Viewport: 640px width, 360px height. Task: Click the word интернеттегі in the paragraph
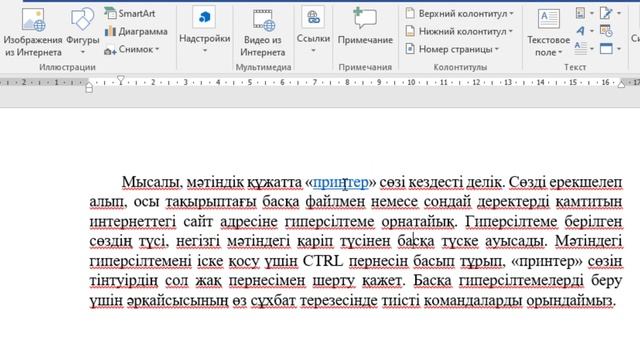tap(133, 222)
